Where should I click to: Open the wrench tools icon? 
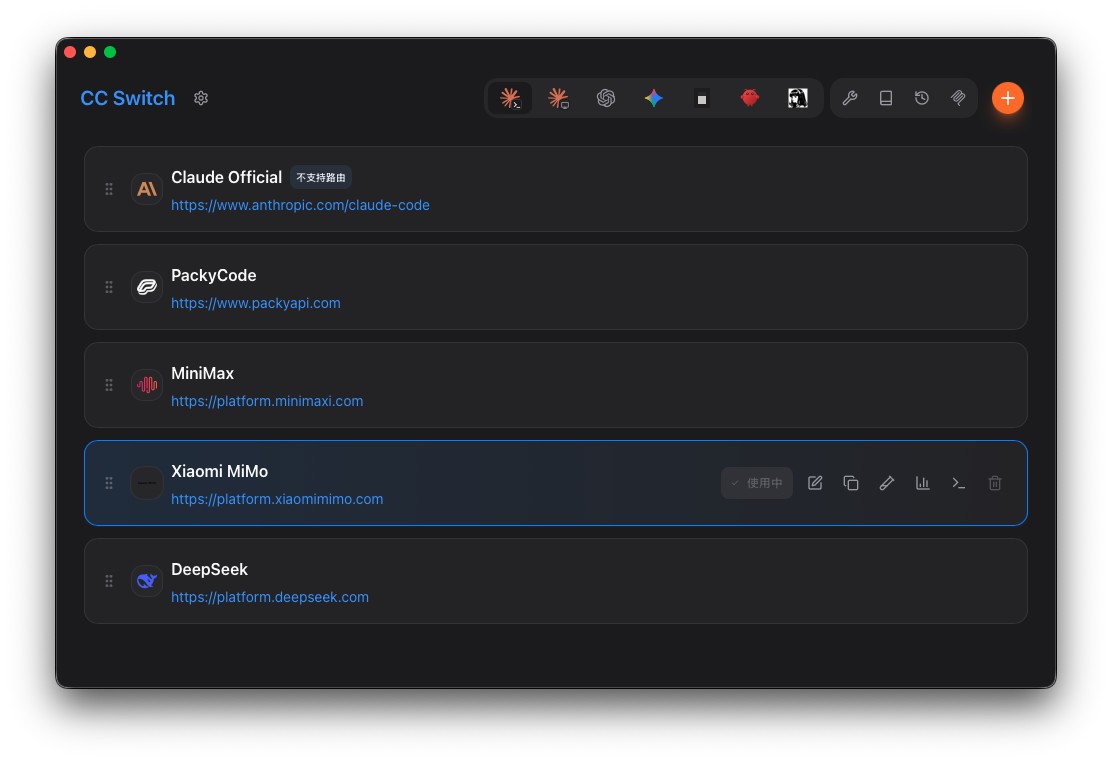850,98
